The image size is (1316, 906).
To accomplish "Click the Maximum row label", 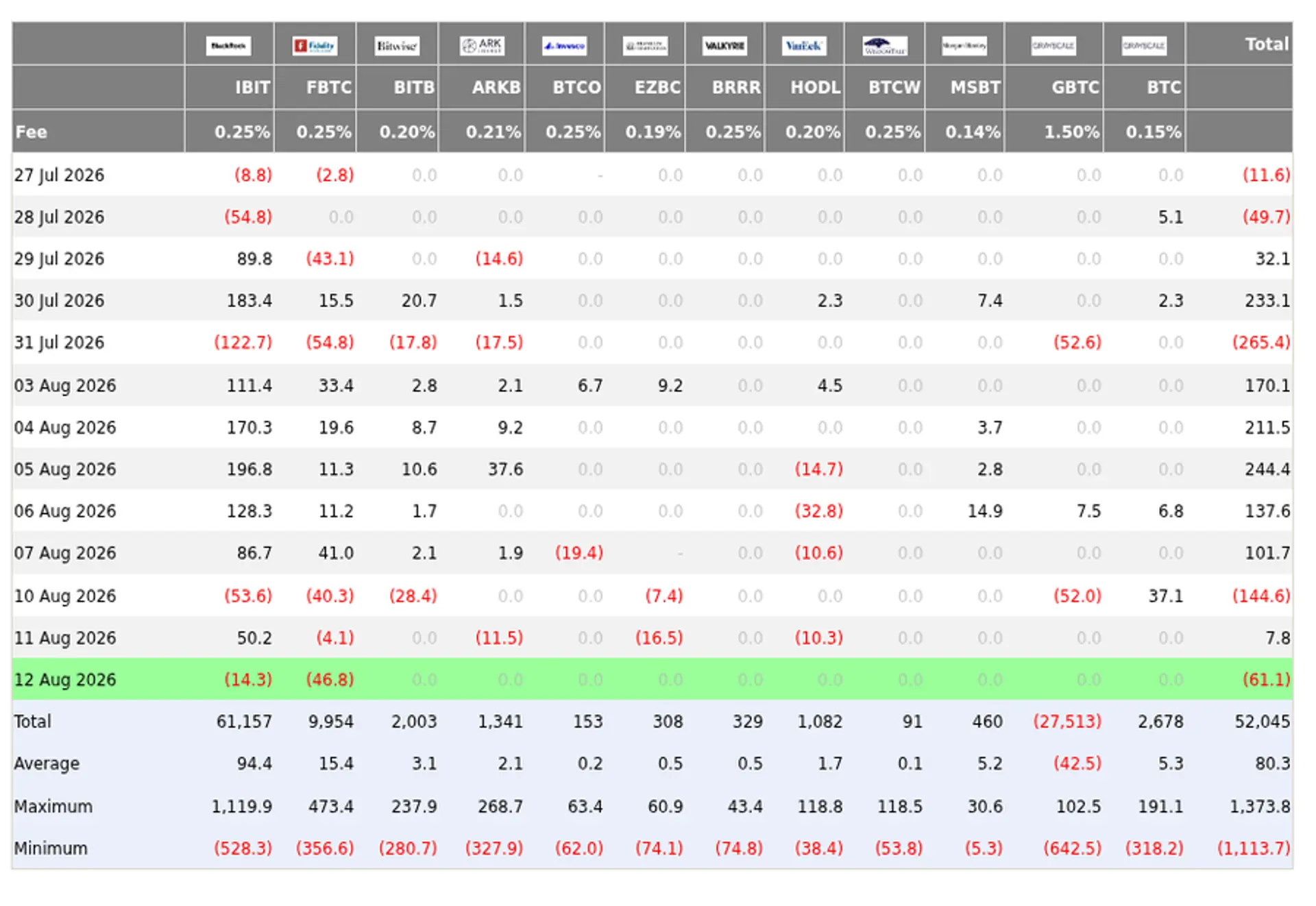I will click(53, 807).
